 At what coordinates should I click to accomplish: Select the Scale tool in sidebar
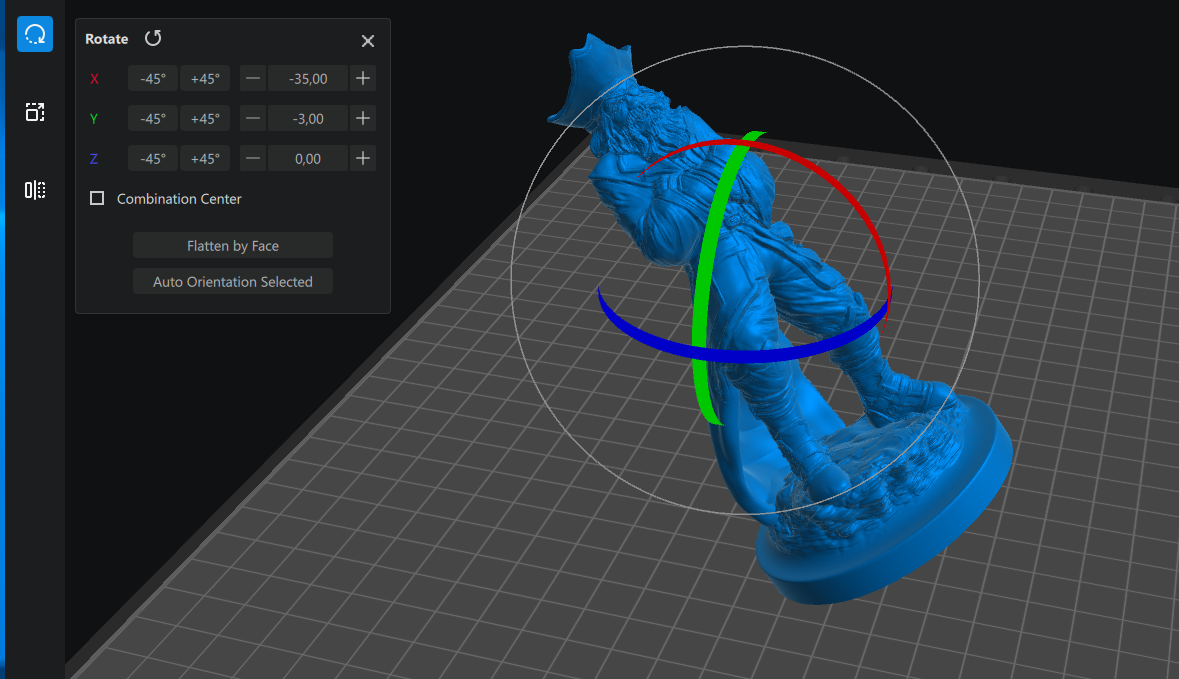[35, 112]
